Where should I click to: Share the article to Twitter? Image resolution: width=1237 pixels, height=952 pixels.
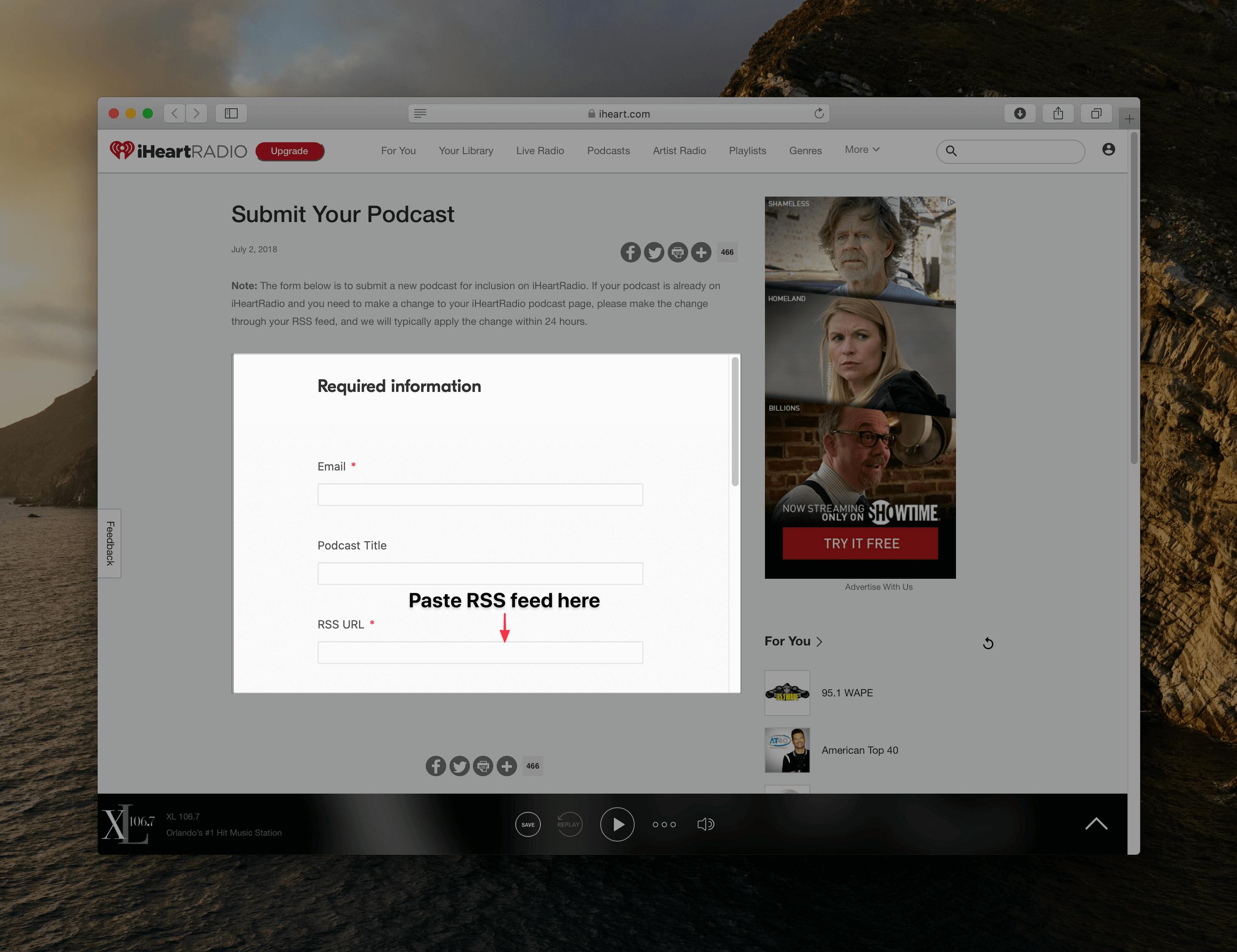(x=654, y=252)
